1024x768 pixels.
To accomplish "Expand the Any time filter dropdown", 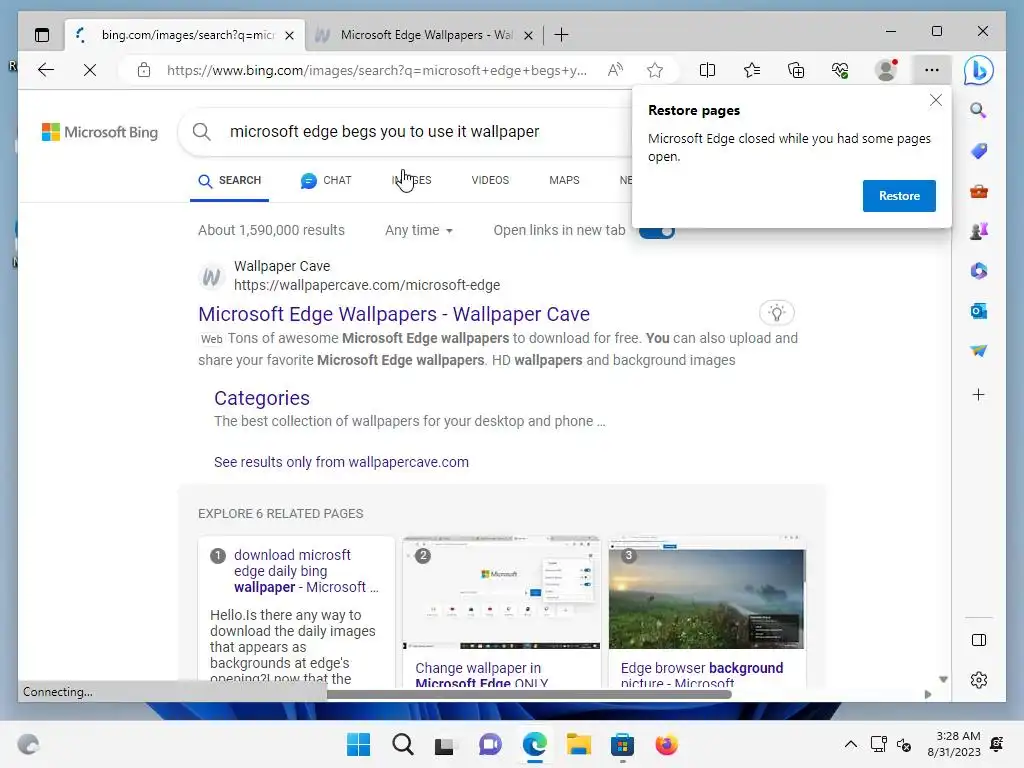I will [x=419, y=230].
